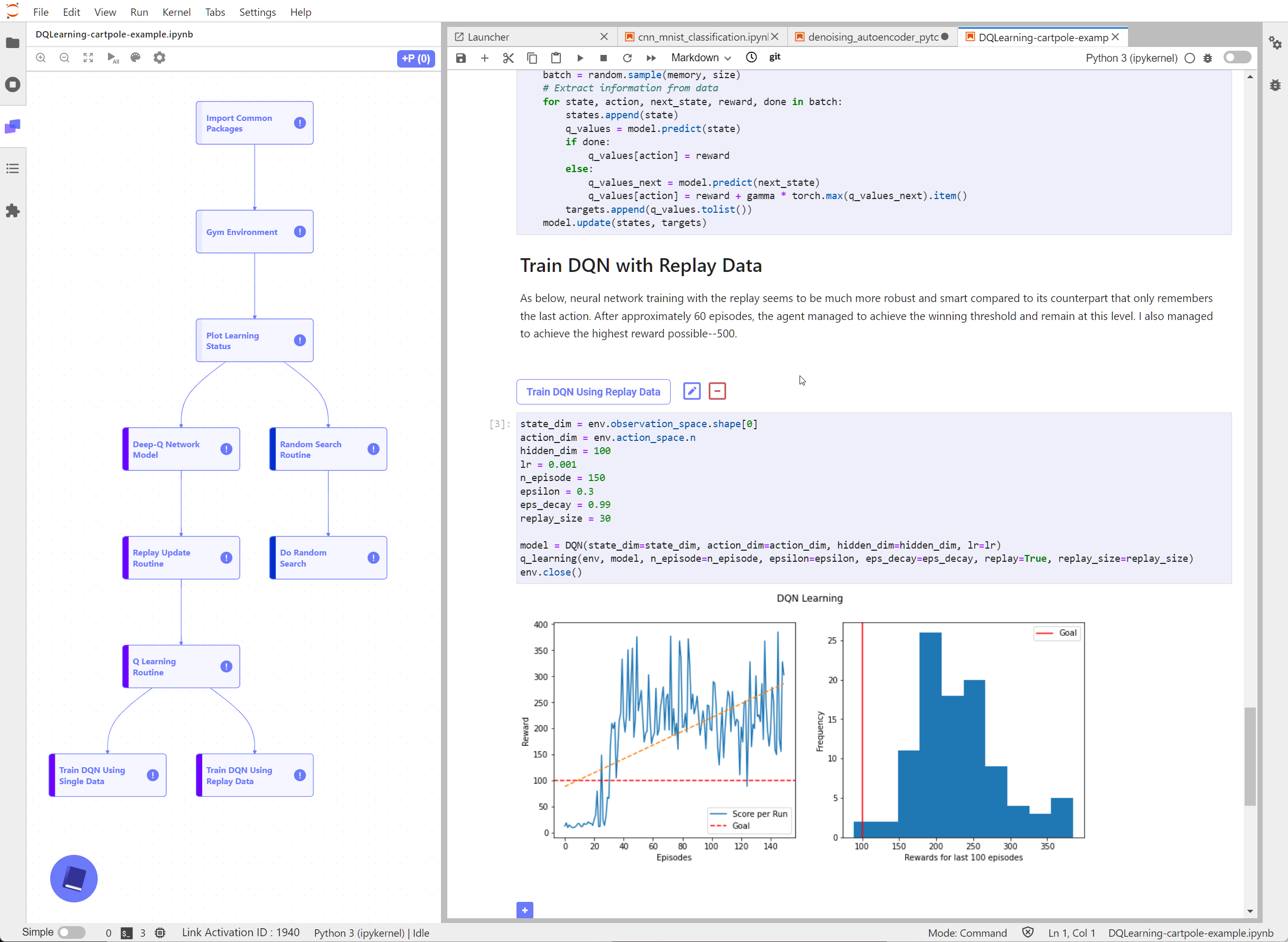Zoom in on the pipeline graph

pos(41,58)
